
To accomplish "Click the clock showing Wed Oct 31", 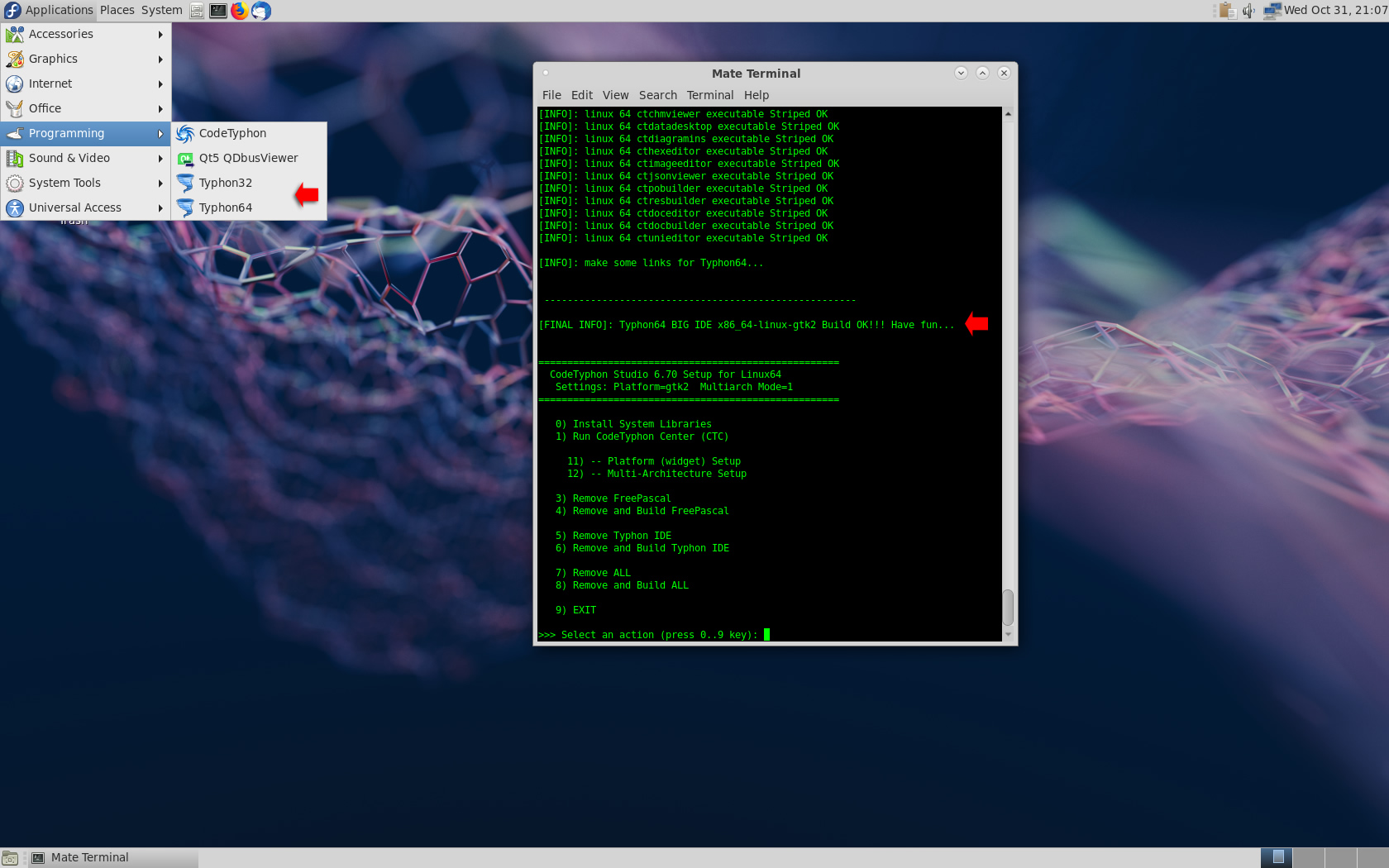I will click(1335, 10).
